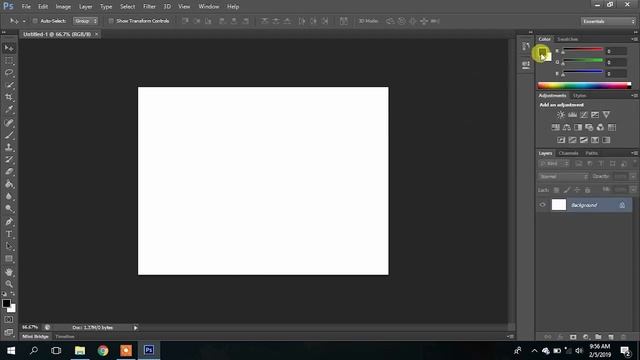Switch to the Swatches tab
Viewport: 640px width, 360px height.
568,39
